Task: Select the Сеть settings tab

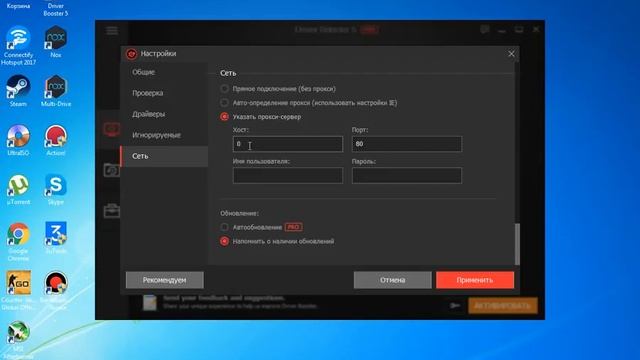Action: tap(164, 156)
